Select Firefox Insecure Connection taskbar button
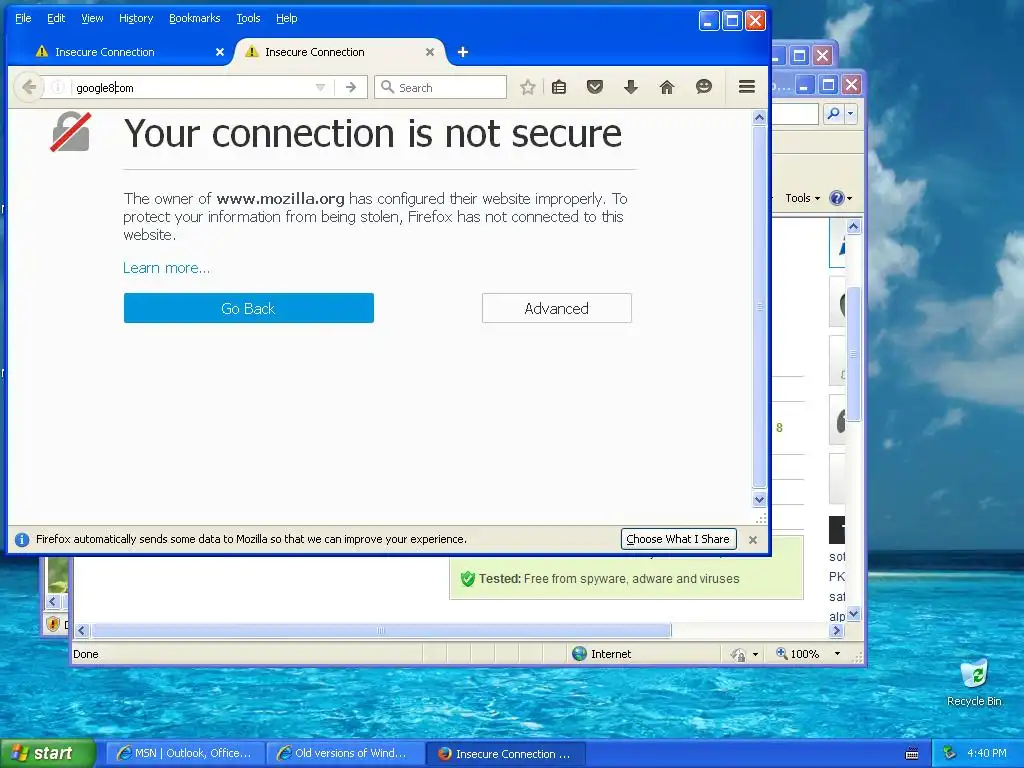1024x768 pixels. (x=506, y=754)
